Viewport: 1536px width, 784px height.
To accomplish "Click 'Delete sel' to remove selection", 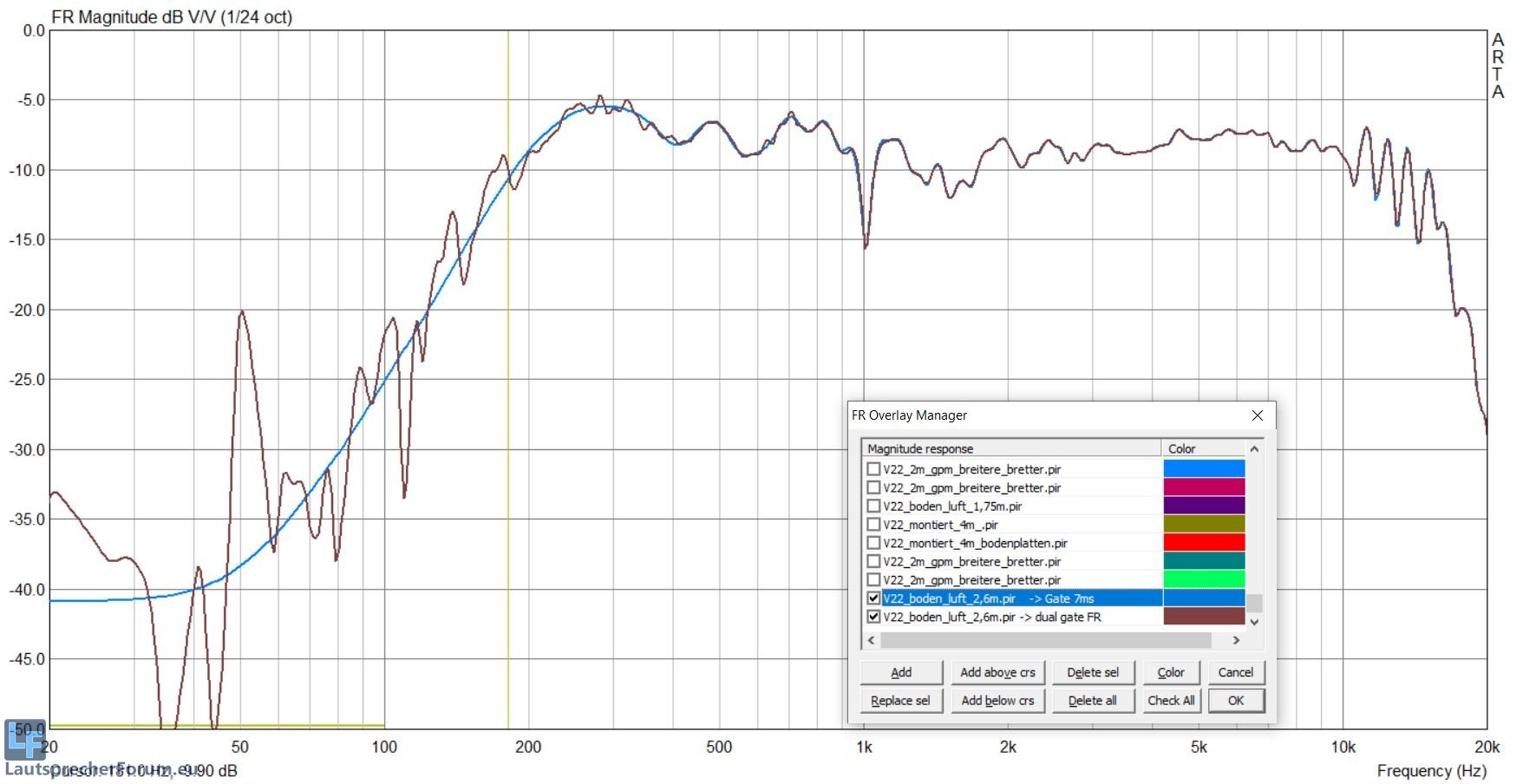I will tap(1092, 672).
